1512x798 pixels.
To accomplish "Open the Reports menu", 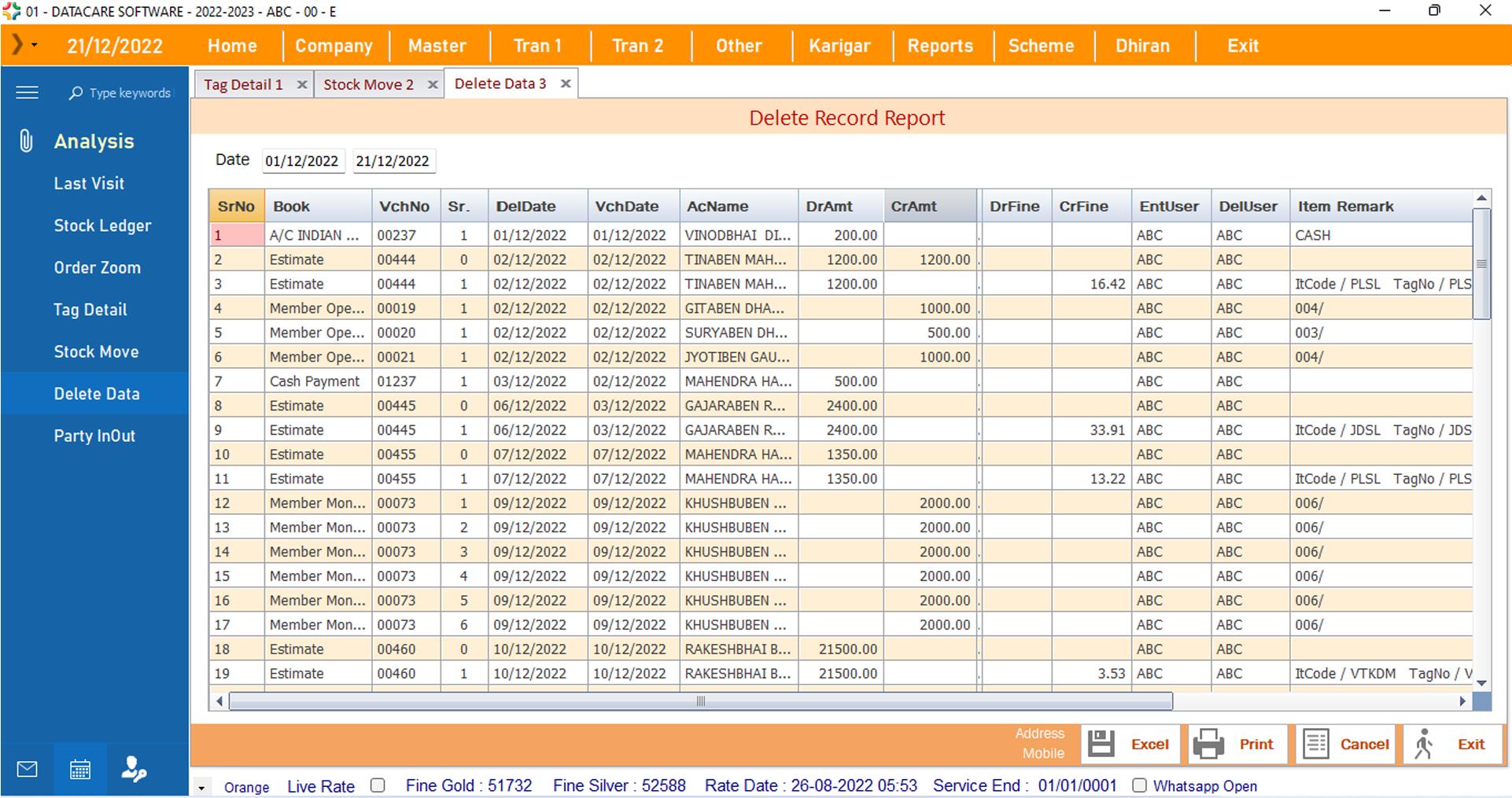I will point(940,46).
